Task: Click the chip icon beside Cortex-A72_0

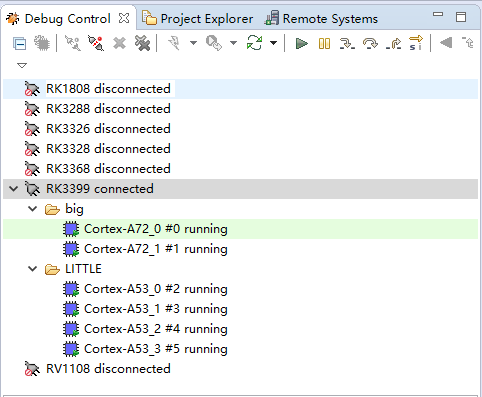Action: (x=71, y=229)
